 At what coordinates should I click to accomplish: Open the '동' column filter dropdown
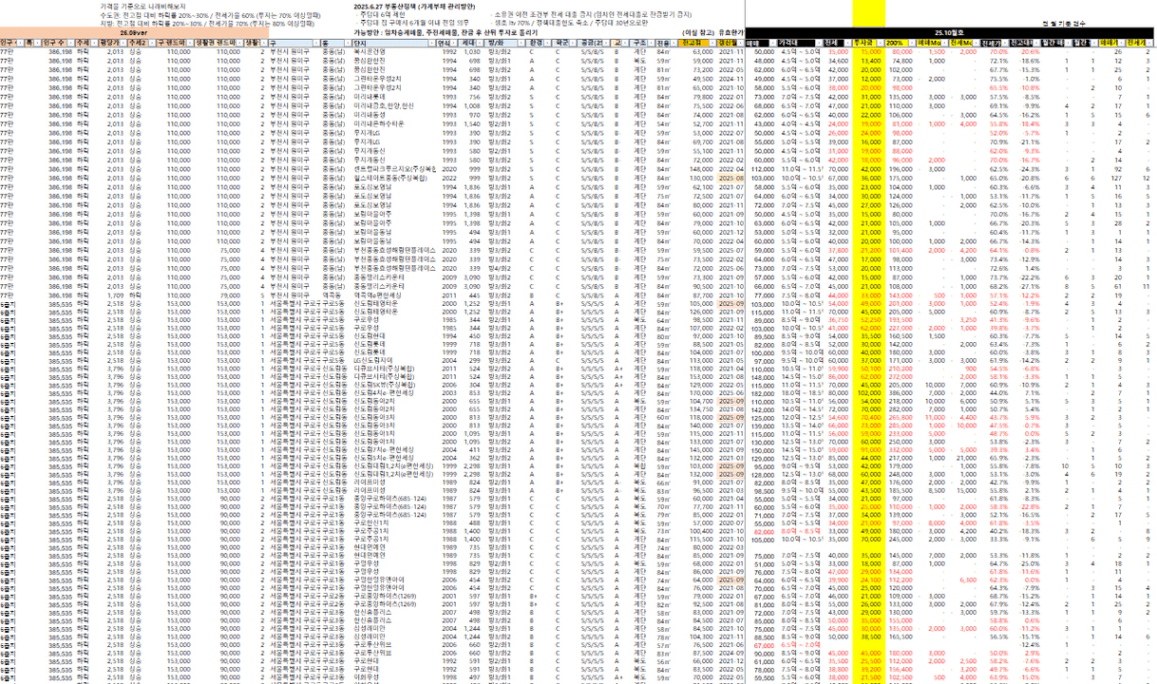click(x=348, y=43)
